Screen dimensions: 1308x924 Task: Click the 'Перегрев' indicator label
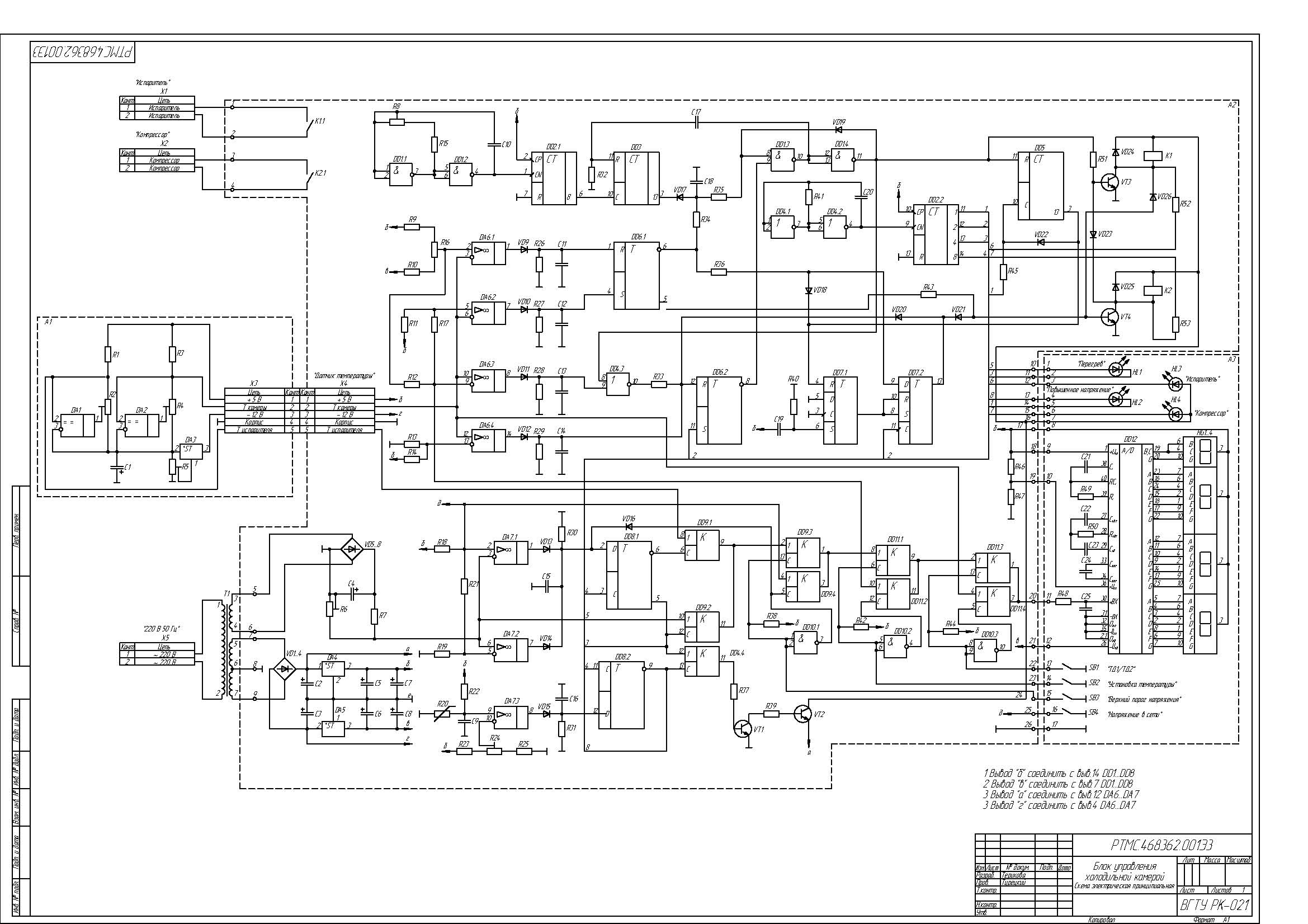coord(1091,364)
